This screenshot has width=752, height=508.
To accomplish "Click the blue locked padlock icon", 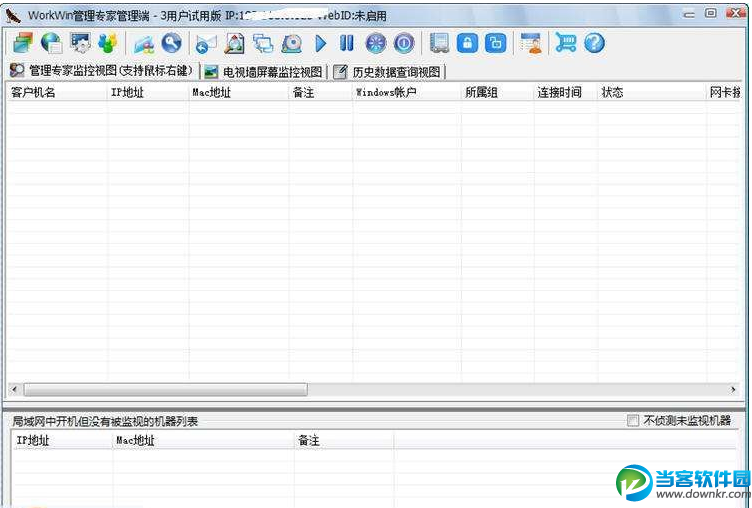I will [468, 43].
